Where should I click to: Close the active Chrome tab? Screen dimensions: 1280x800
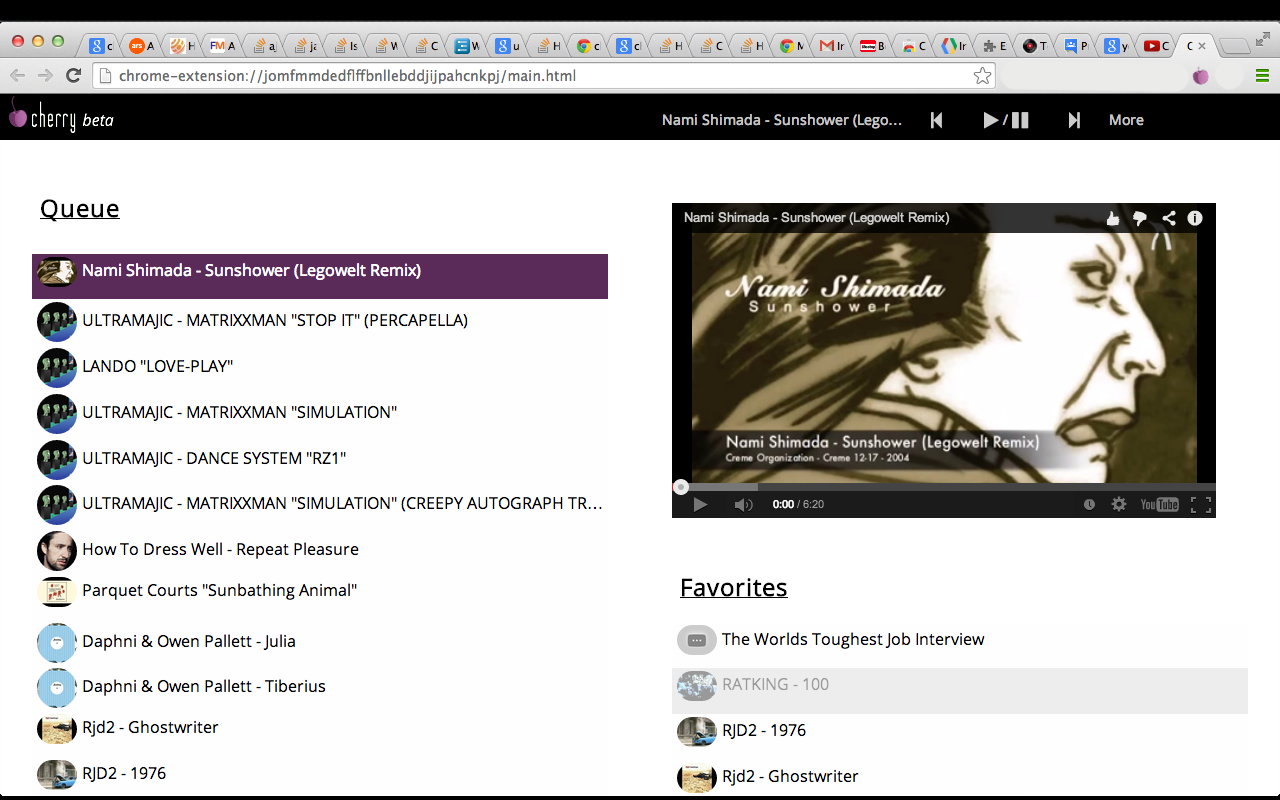[x=1201, y=46]
